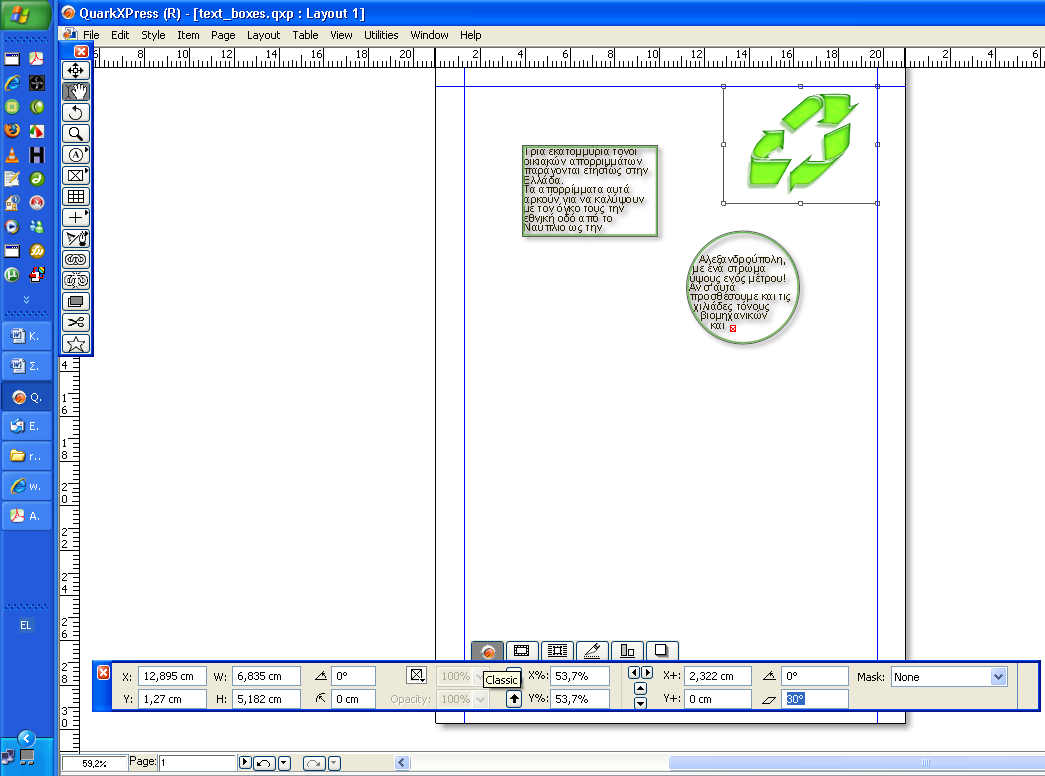Click the Y% picture scale field
Screen dimensions: 1045x776
(580, 699)
